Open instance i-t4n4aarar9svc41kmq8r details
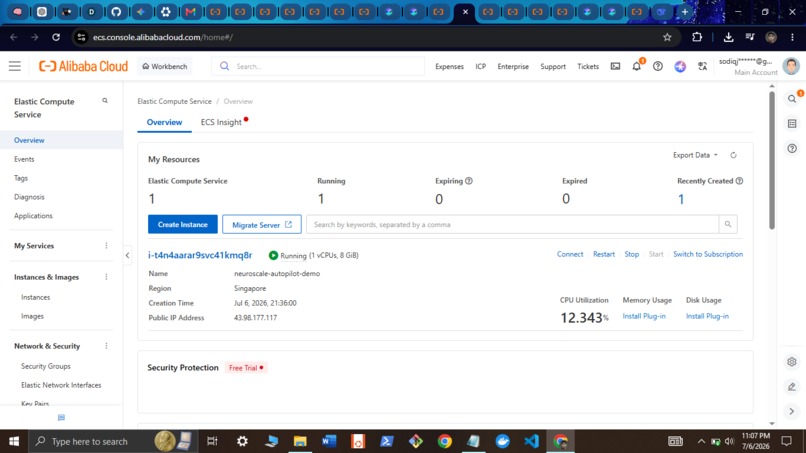This screenshot has width=806, height=453. [x=200, y=255]
